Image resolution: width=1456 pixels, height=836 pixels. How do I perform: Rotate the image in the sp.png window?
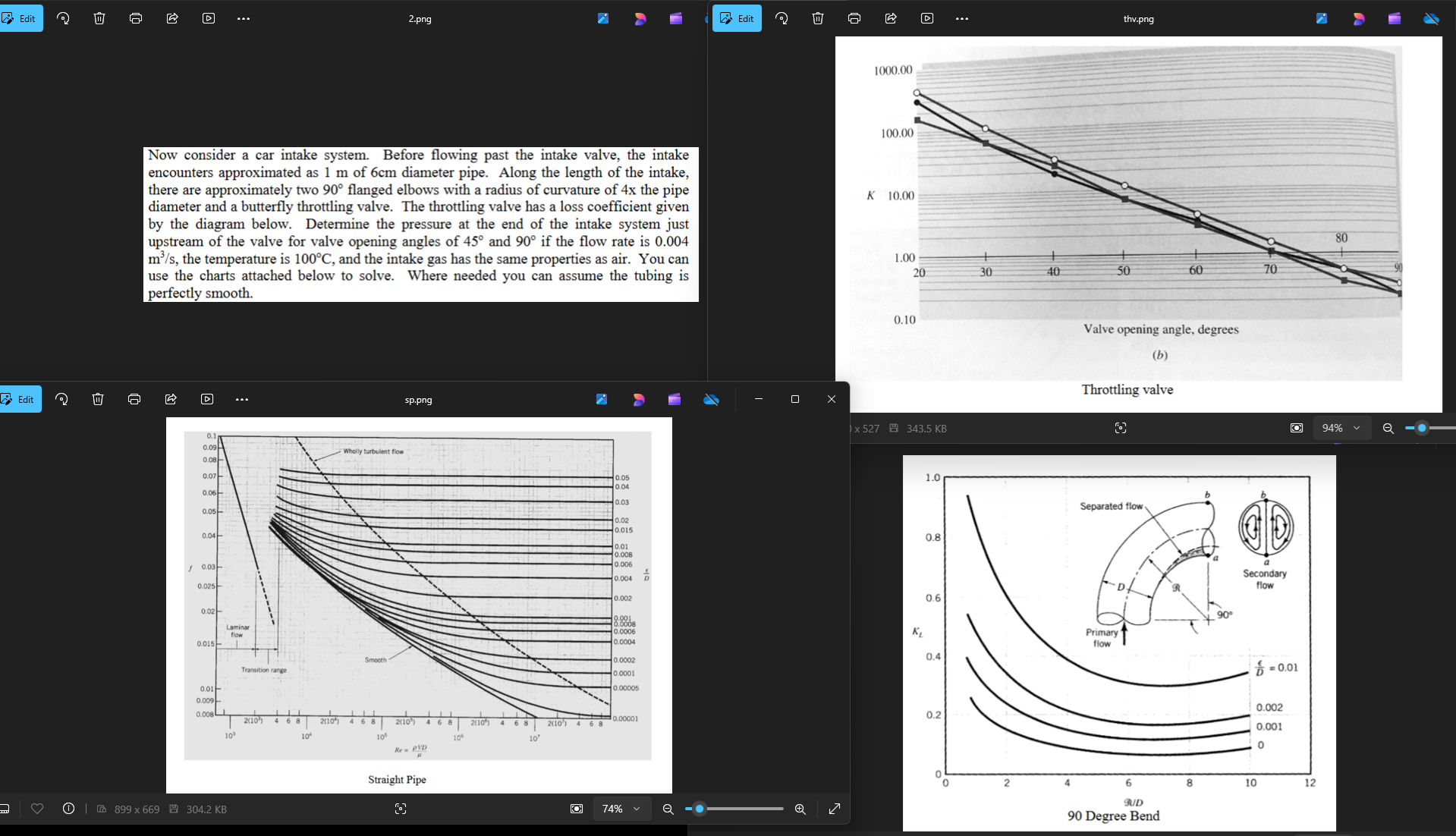click(x=61, y=399)
